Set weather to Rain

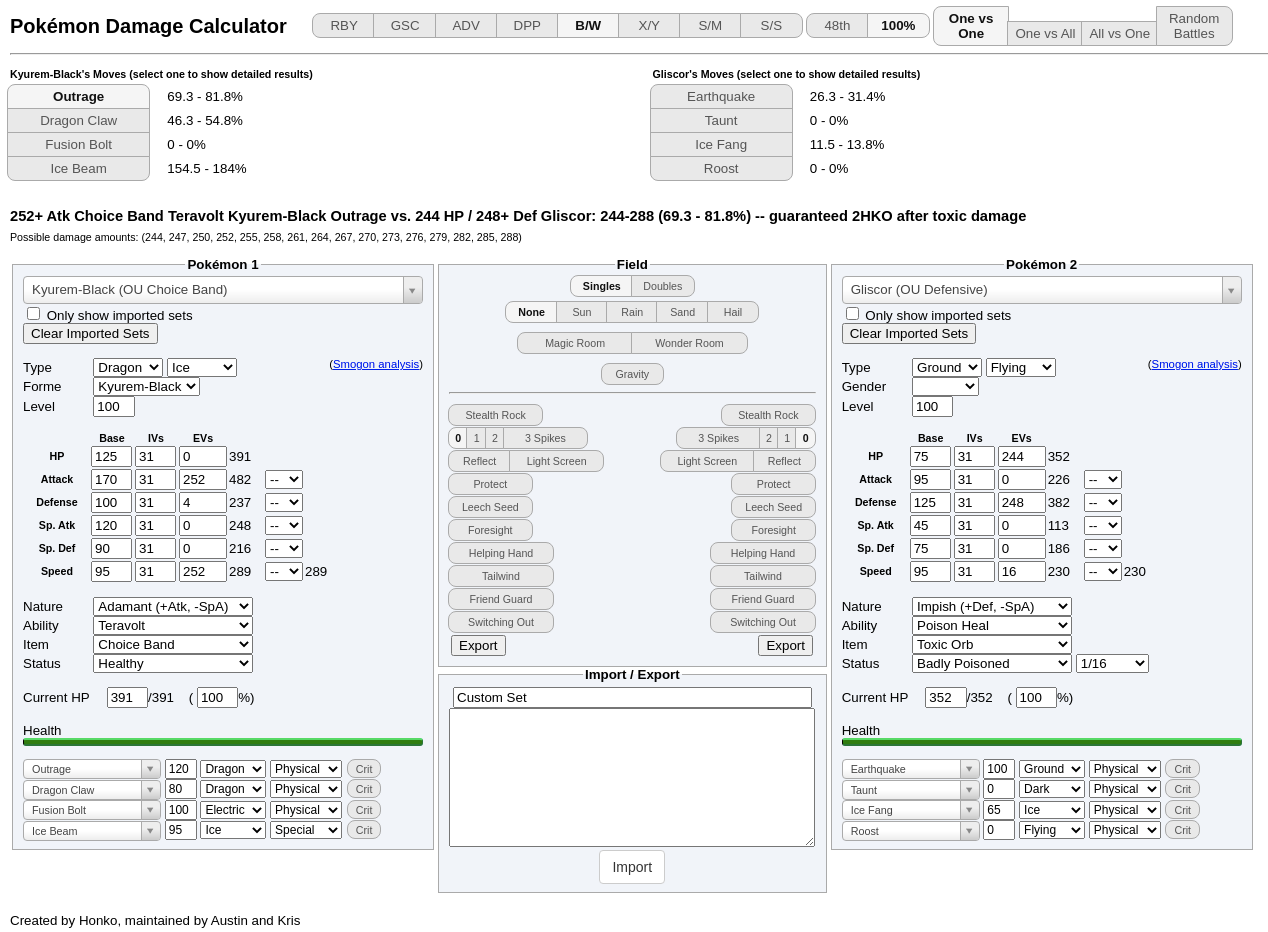pos(632,312)
